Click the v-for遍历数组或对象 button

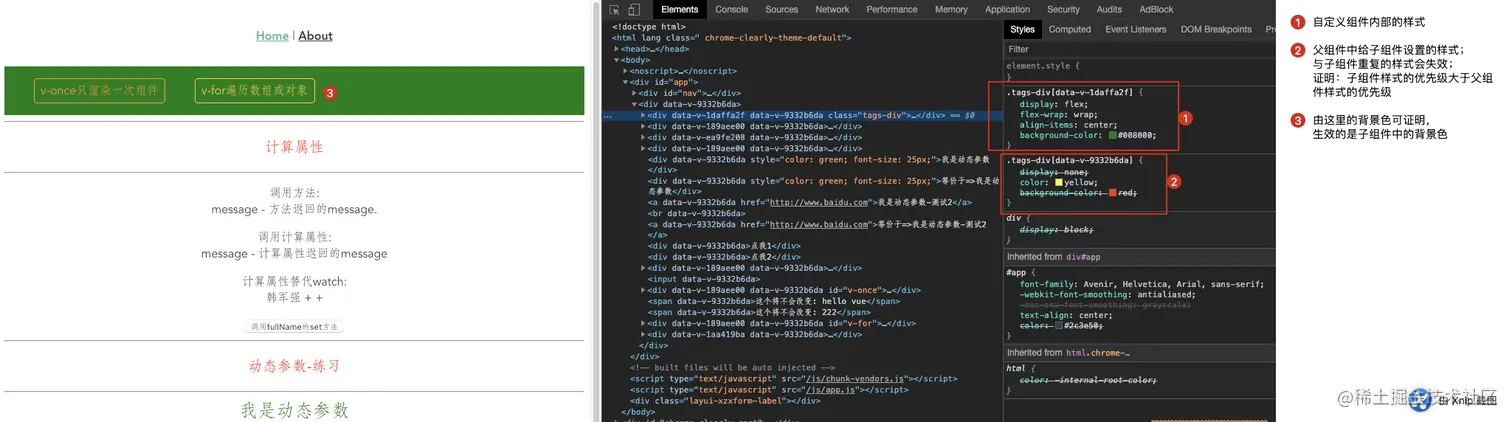pyautogui.click(x=255, y=90)
